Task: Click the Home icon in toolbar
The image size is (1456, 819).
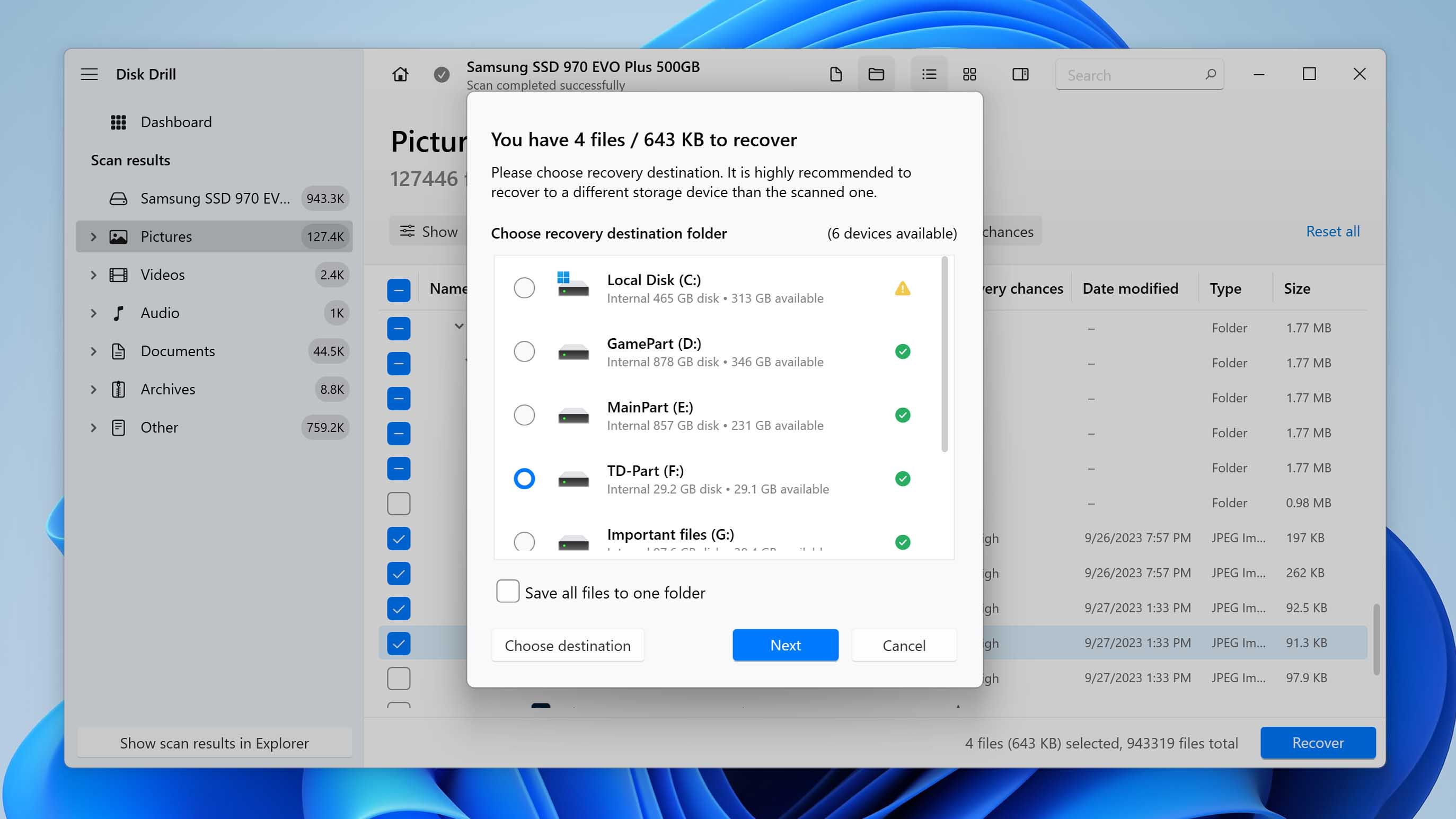Action: (400, 74)
